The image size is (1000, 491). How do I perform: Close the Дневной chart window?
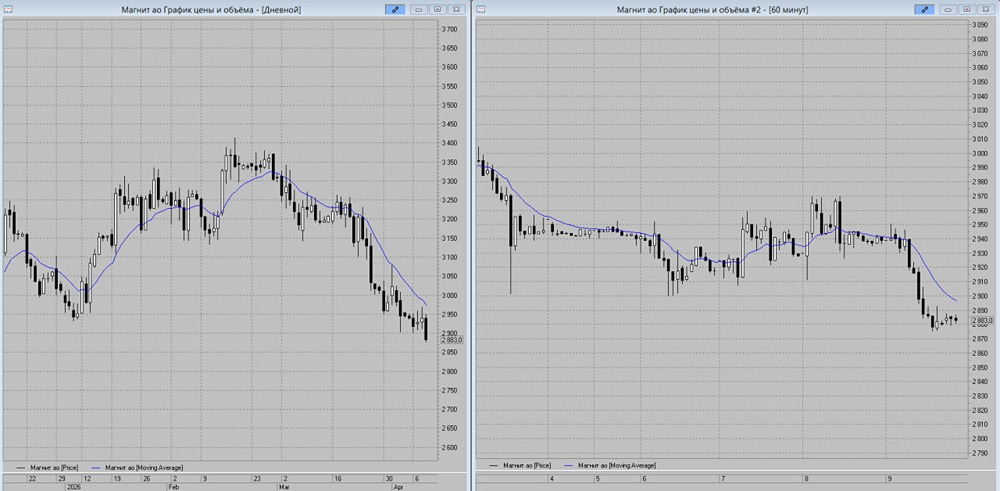[455, 10]
